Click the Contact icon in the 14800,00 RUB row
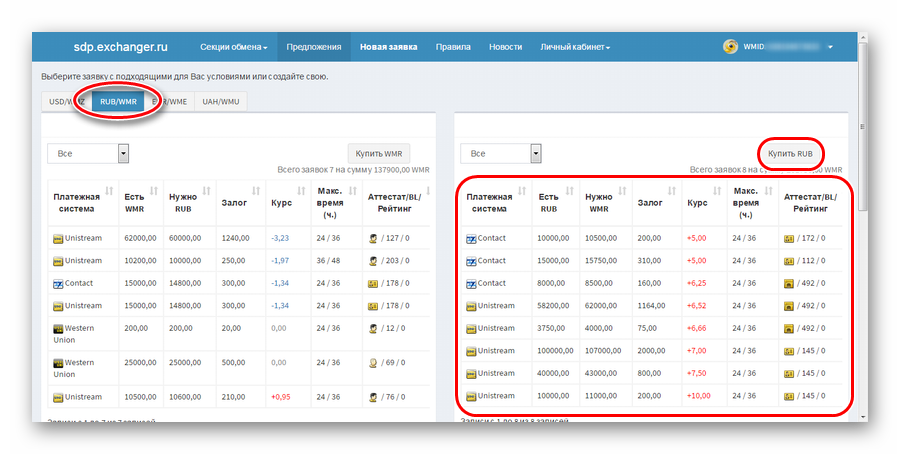This screenshot has width=900, height=454. tap(58, 284)
